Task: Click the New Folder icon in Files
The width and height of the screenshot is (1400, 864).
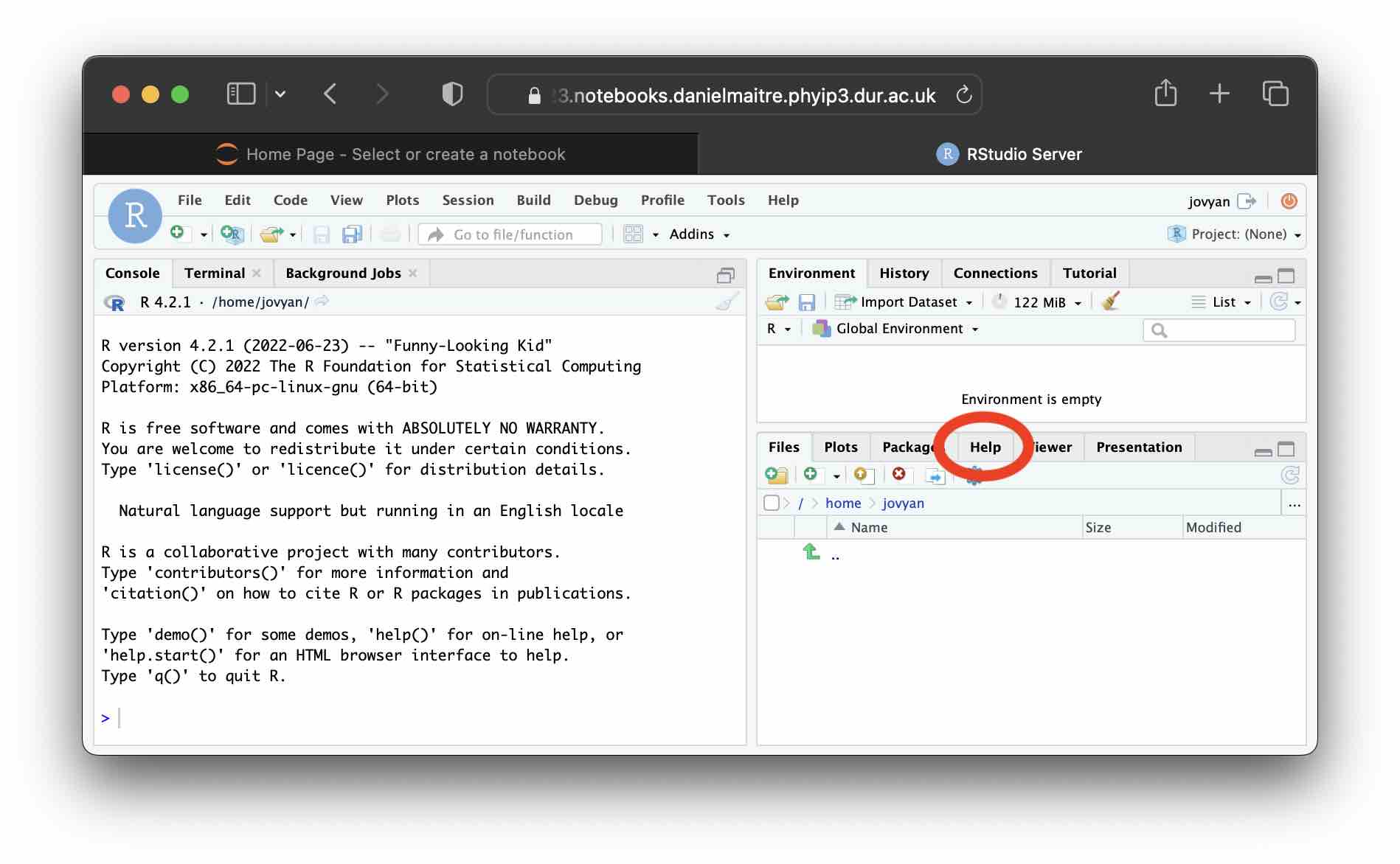Action: (x=776, y=475)
